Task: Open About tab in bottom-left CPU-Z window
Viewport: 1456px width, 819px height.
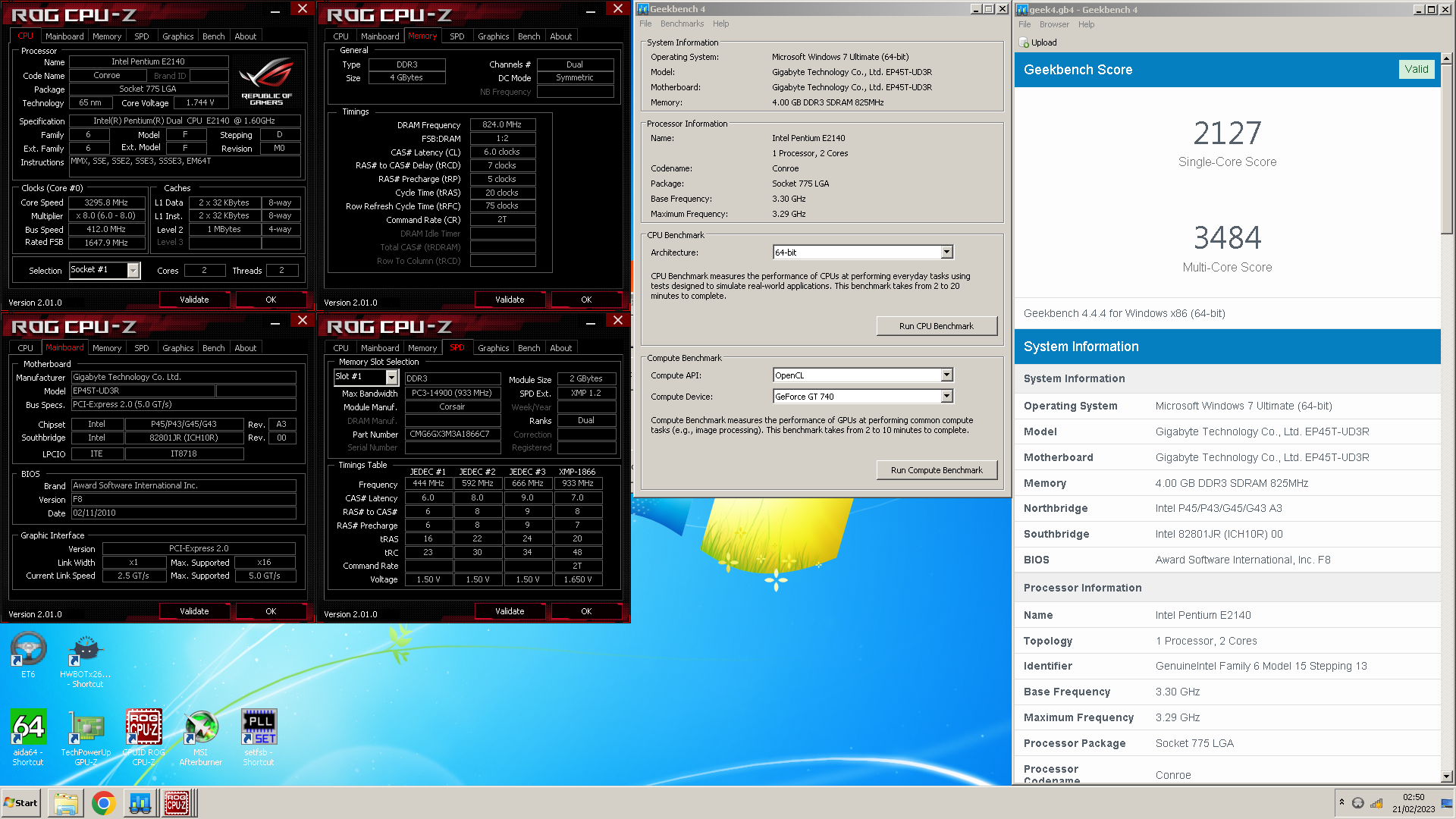Action: (245, 348)
